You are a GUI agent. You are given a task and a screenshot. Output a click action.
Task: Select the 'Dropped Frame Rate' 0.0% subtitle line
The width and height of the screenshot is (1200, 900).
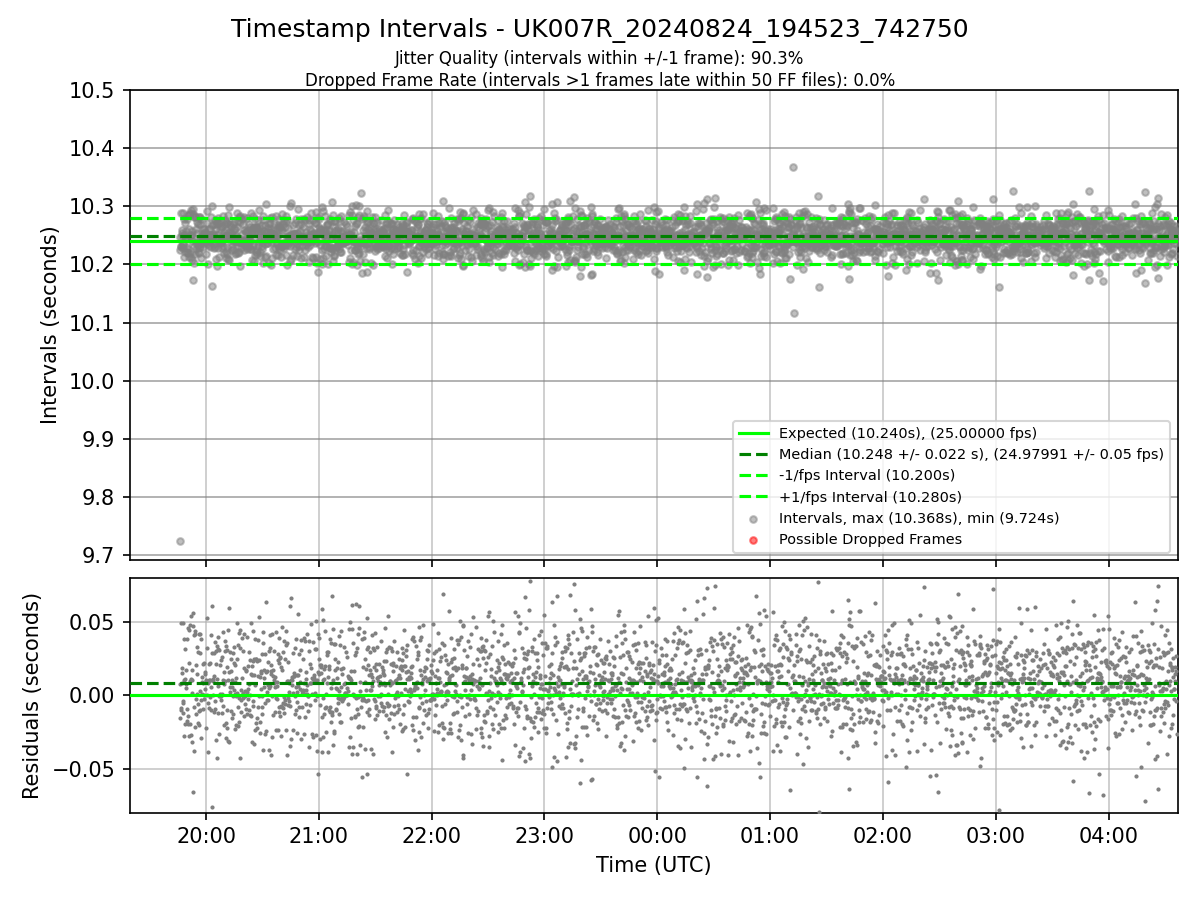(599, 80)
